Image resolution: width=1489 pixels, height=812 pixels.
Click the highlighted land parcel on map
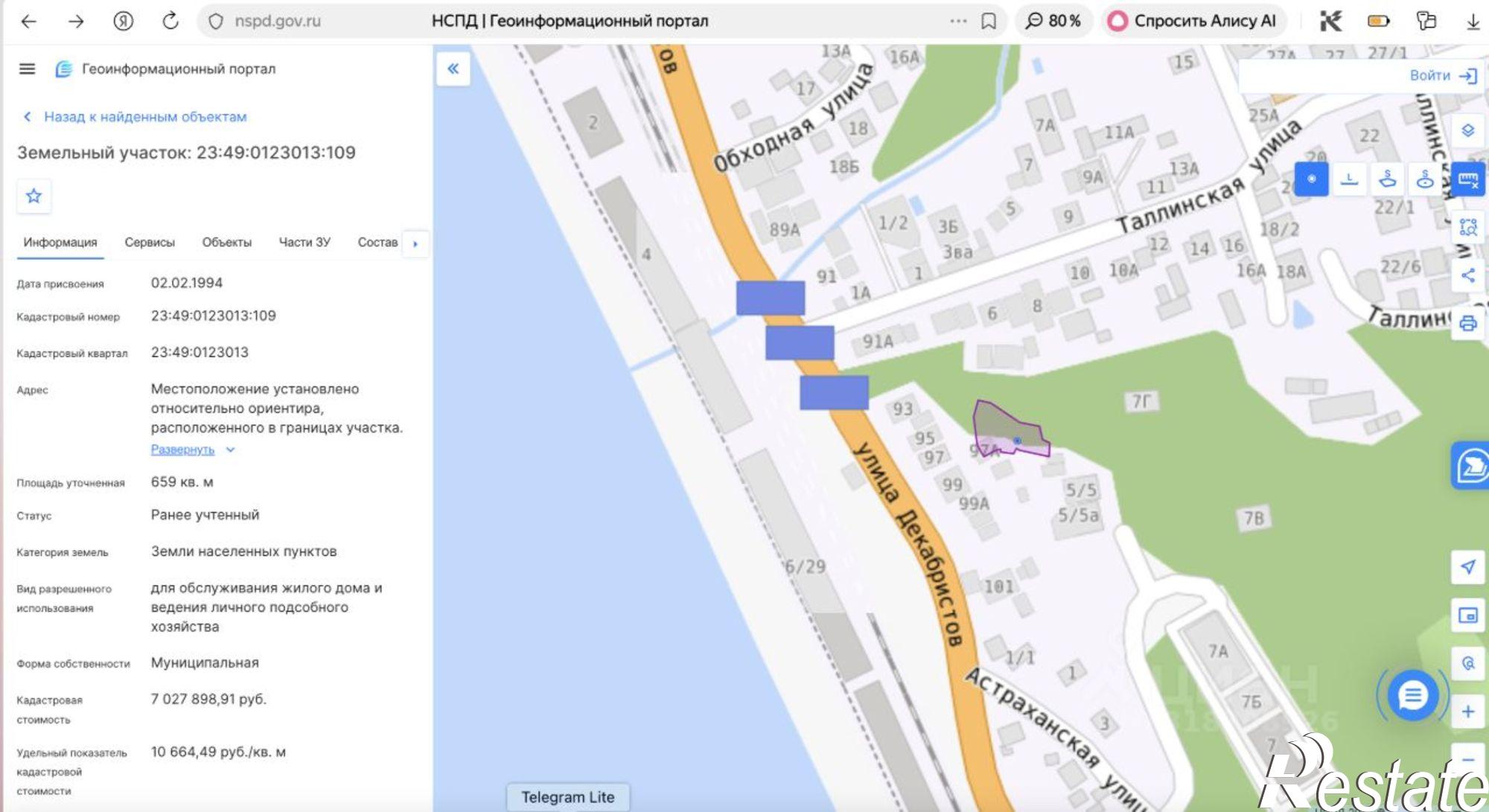coord(1005,429)
